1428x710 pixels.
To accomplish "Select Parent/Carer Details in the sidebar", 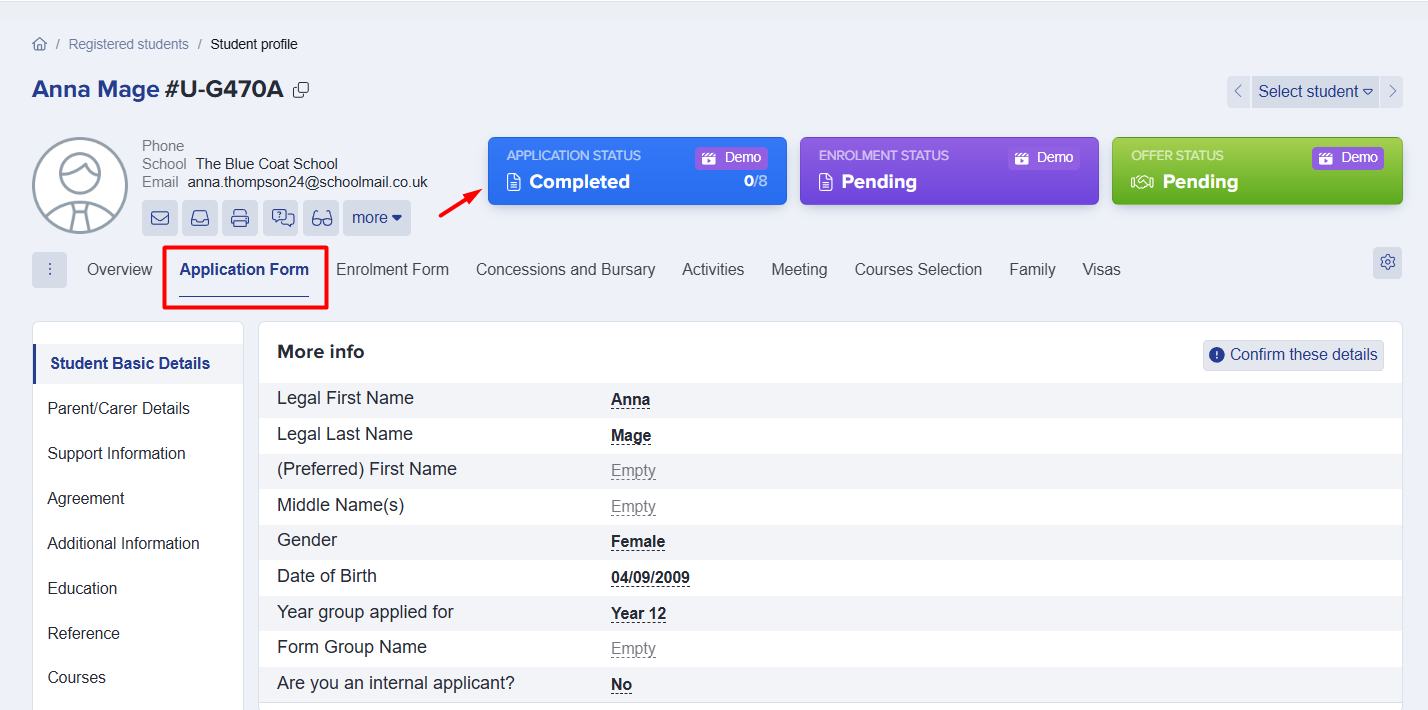I will 118,408.
